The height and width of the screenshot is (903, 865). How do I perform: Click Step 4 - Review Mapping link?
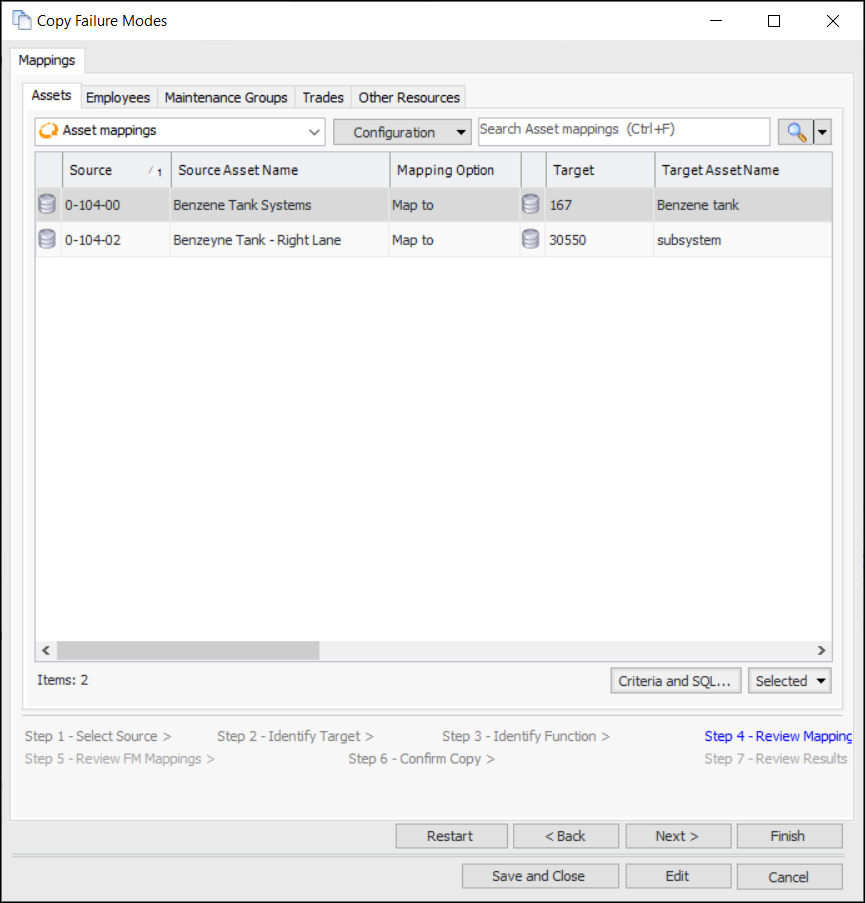[778, 736]
